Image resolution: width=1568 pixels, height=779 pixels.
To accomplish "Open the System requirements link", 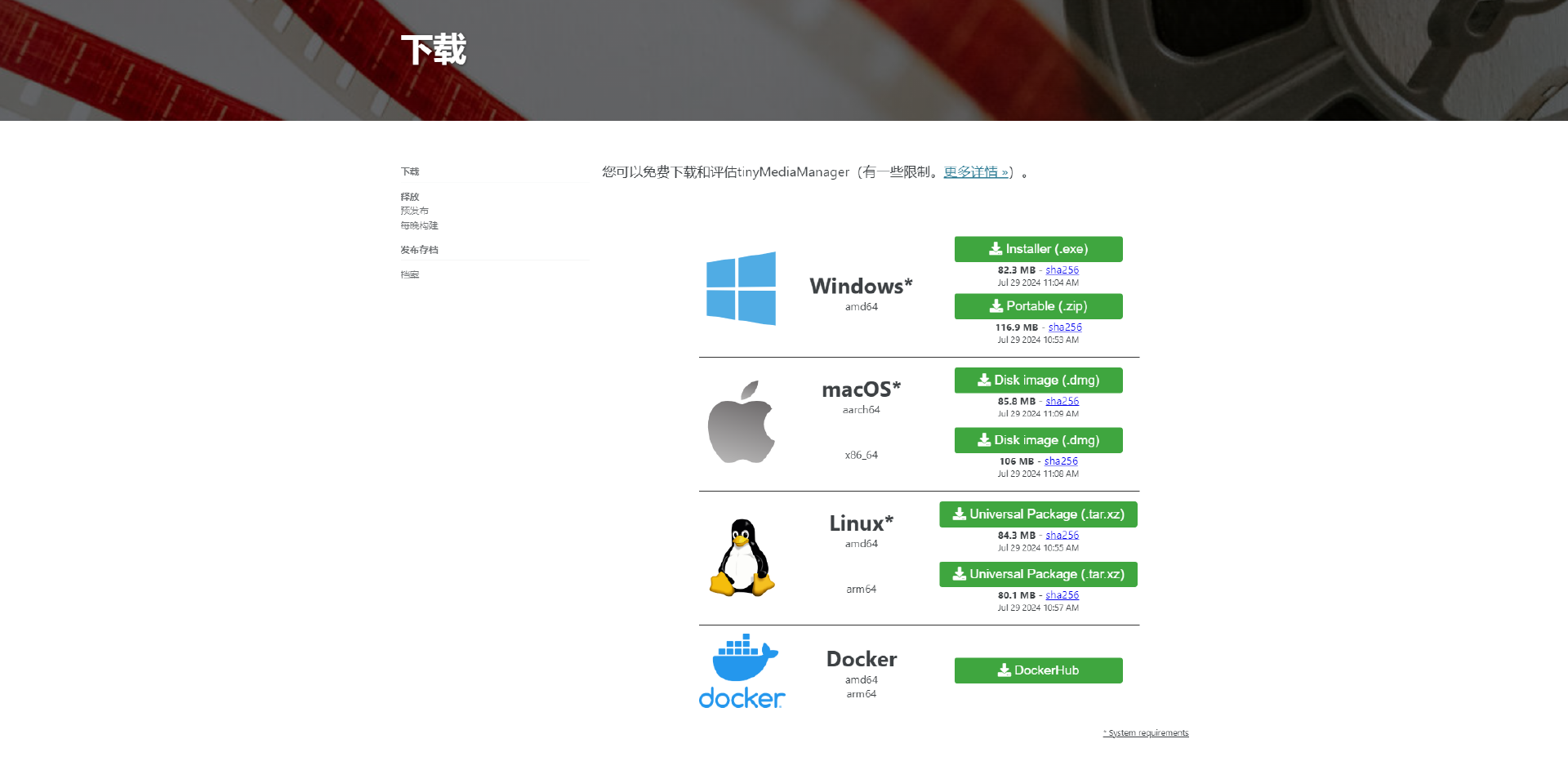I will coord(1146,733).
